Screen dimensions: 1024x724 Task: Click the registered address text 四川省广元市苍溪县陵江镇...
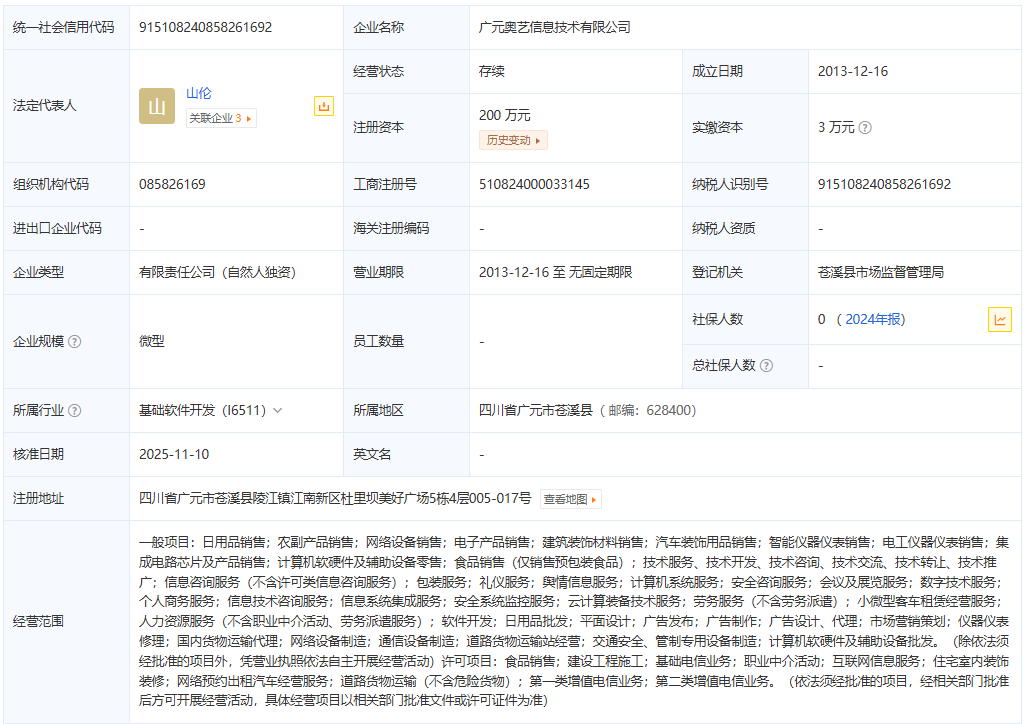pos(215,499)
